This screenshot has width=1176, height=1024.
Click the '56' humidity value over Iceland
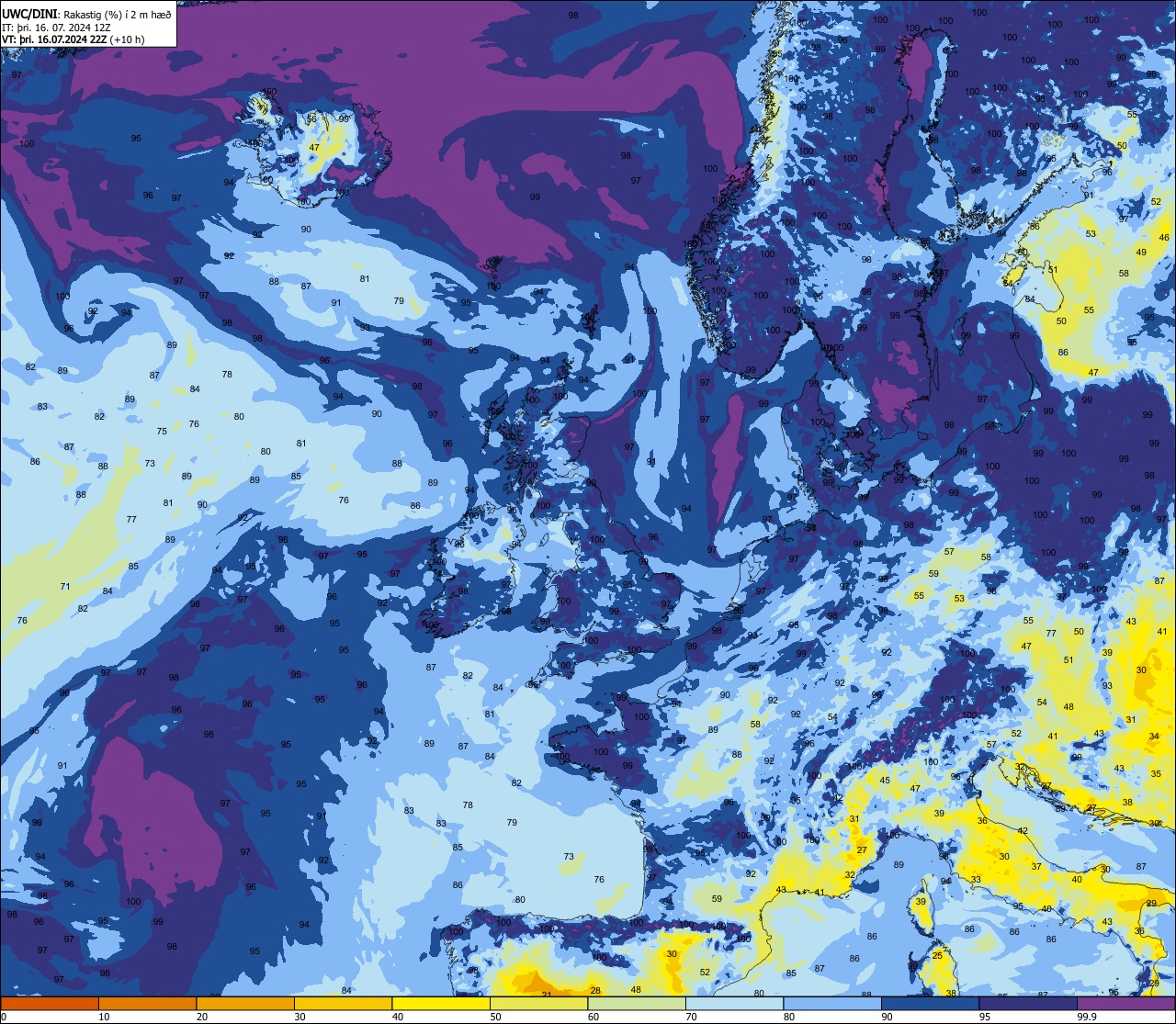pos(311,118)
